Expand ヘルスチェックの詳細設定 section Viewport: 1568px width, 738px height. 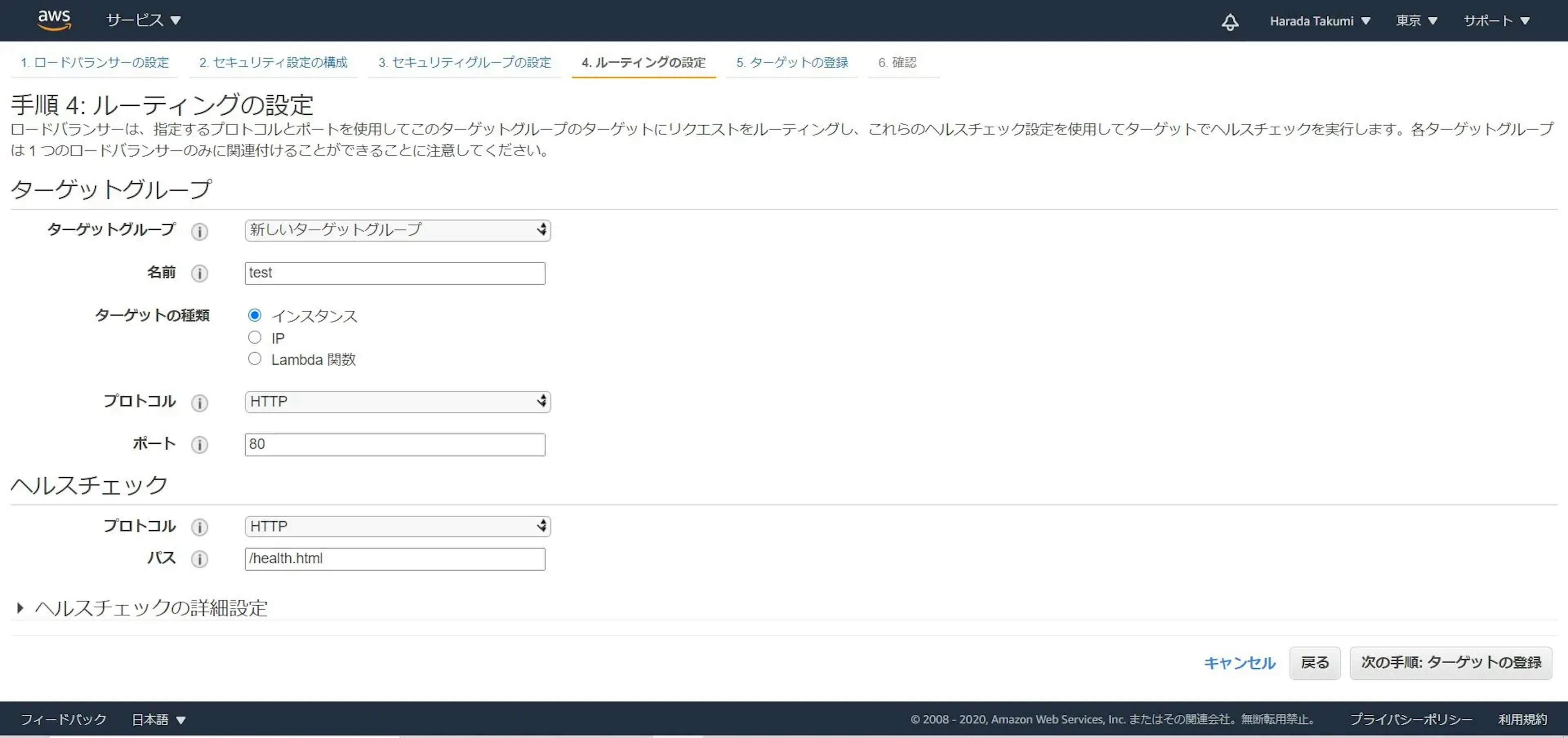[x=151, y=608]
